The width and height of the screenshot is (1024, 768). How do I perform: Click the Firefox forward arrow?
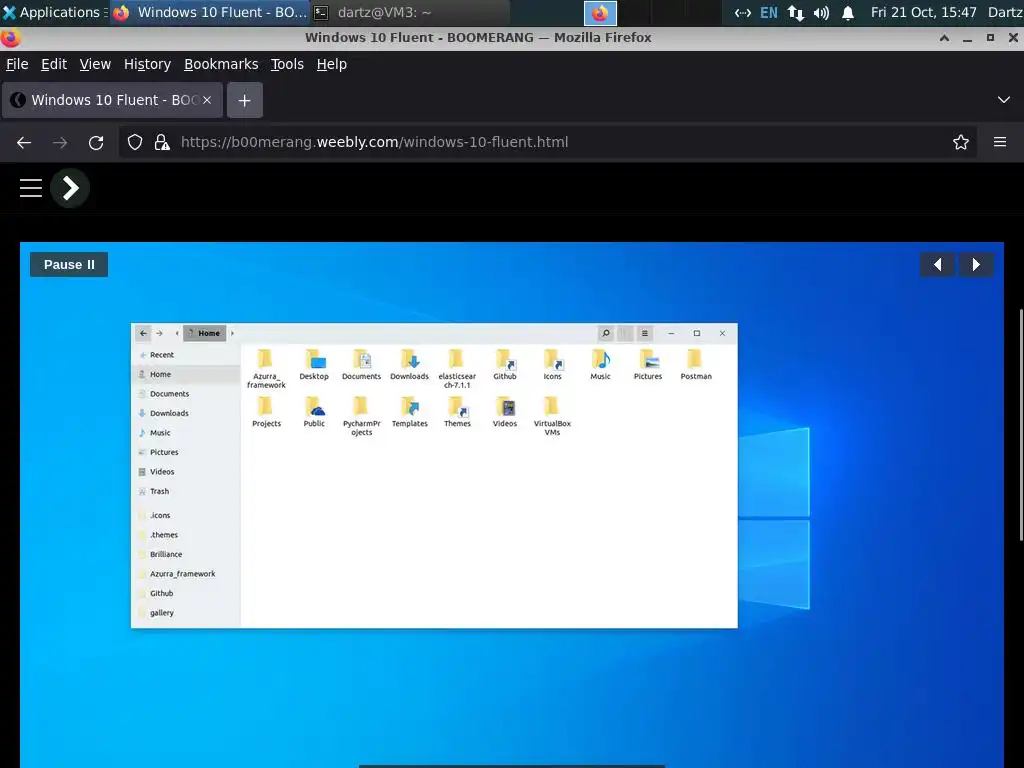(x=60, y=142)
